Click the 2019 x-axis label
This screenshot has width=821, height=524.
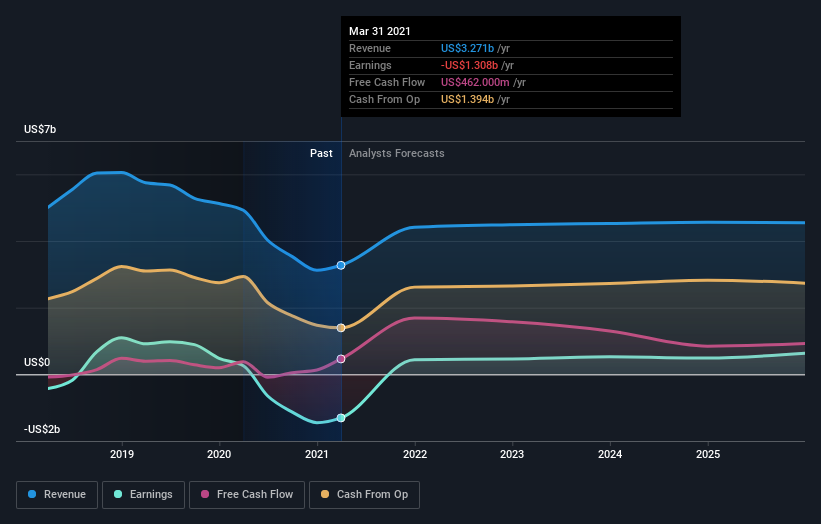click(x=122, y=454)
